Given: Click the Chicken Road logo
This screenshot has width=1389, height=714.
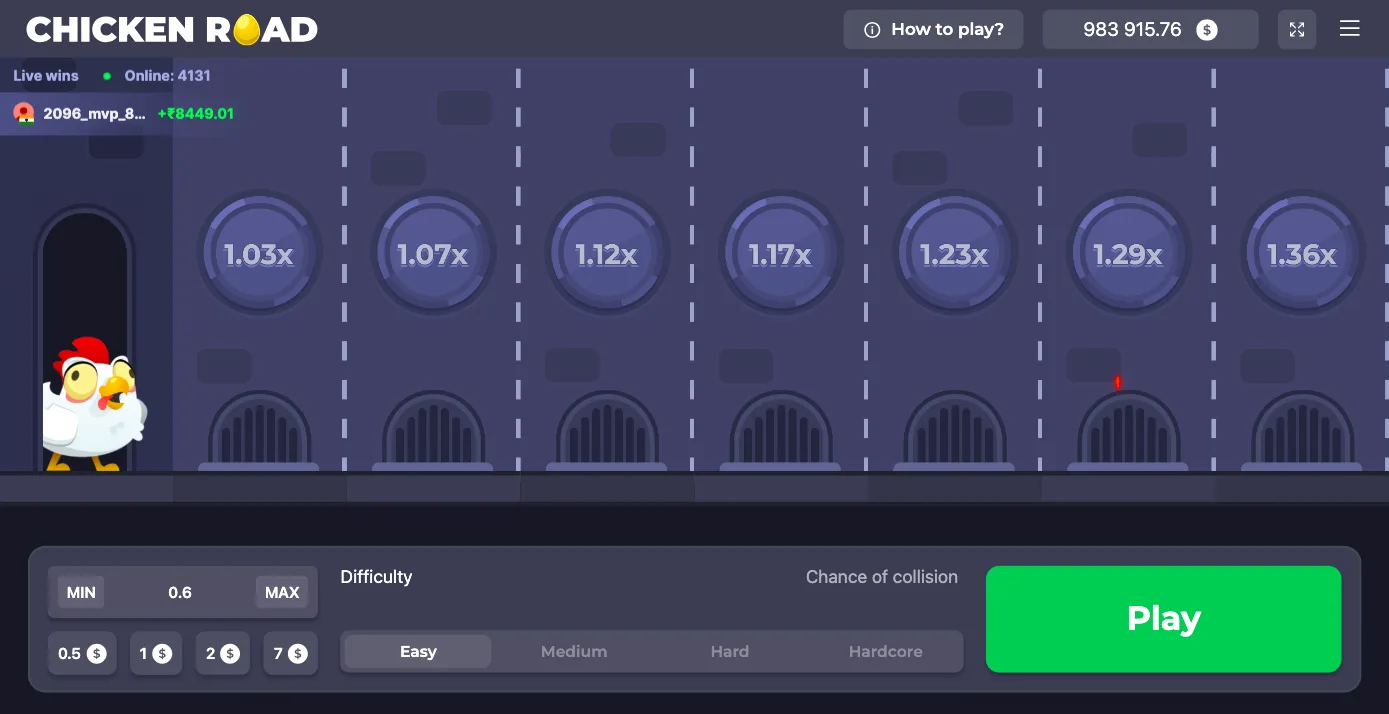Looking at the screenshot, I should pyautogui.click(x=172, y=30).
